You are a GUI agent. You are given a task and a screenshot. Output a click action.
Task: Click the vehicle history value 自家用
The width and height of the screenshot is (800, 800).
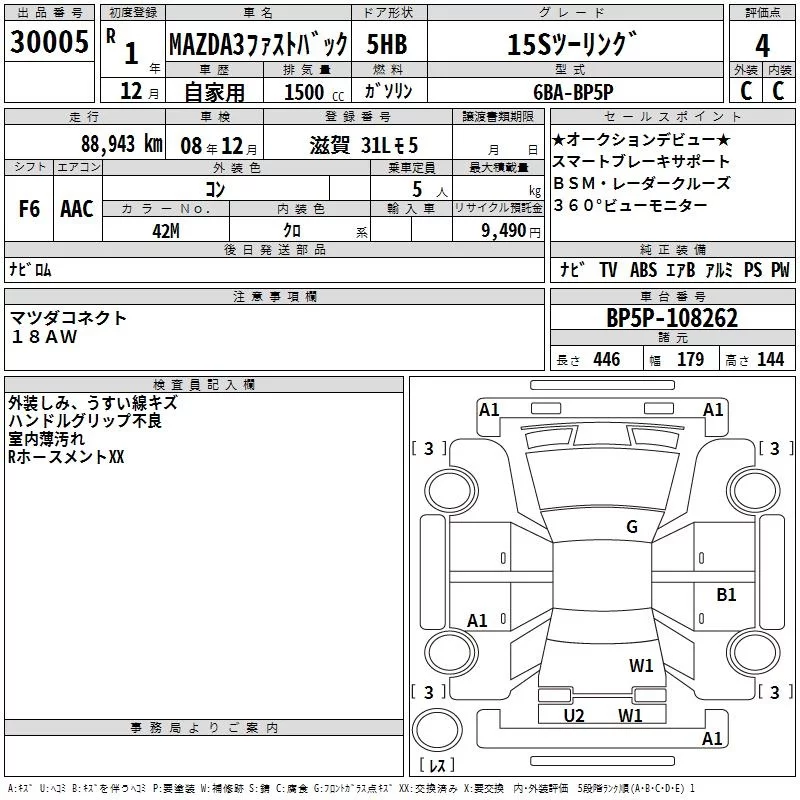pyautogui.click(x=214, y=92)
